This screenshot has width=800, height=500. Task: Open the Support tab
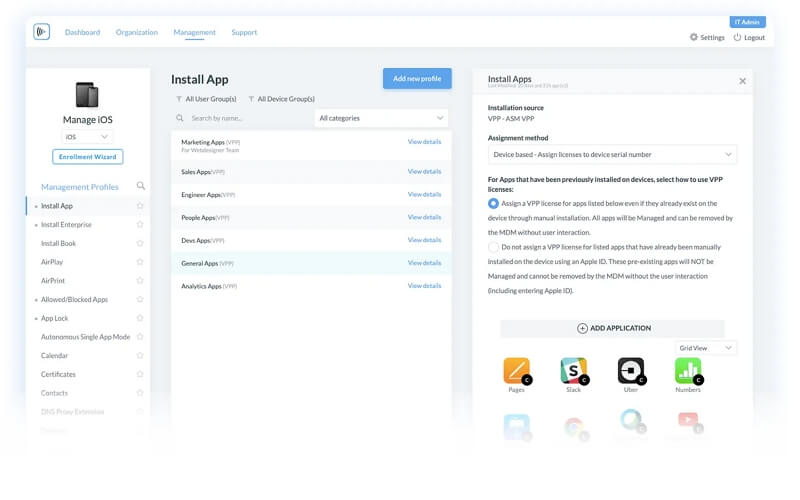point(244,32)
